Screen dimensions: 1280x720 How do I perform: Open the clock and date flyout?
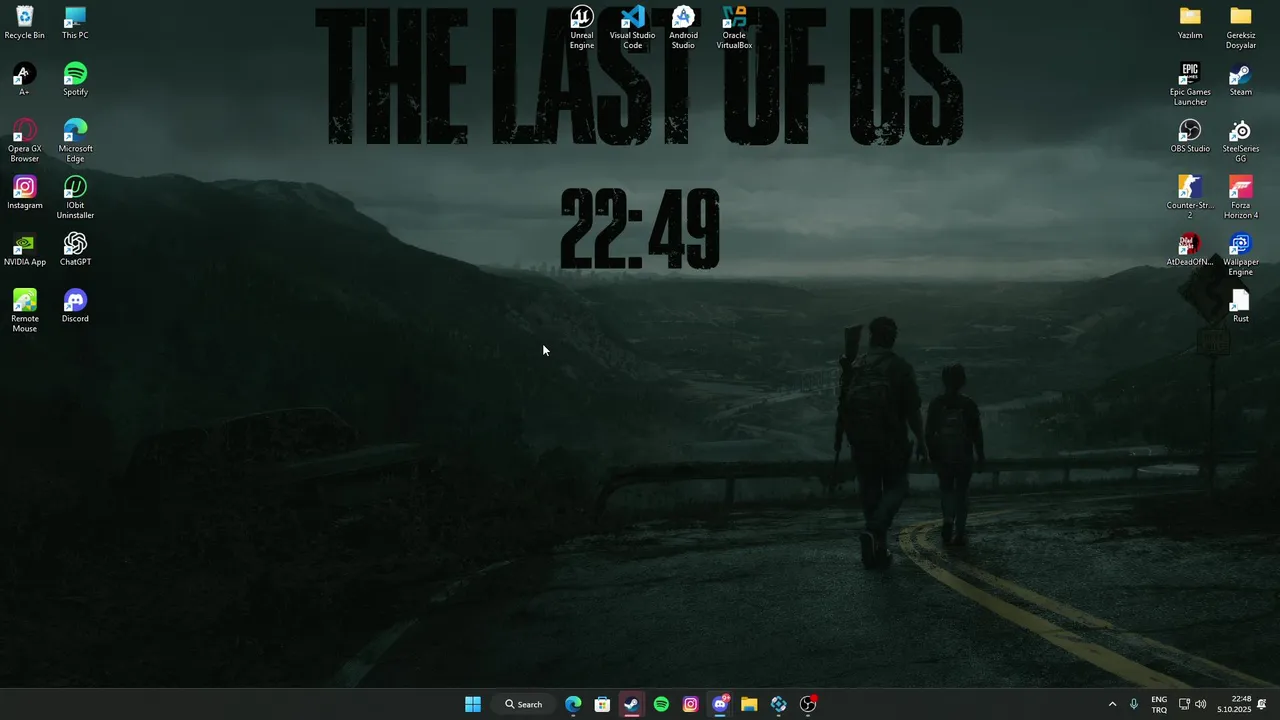[1234, 704]
